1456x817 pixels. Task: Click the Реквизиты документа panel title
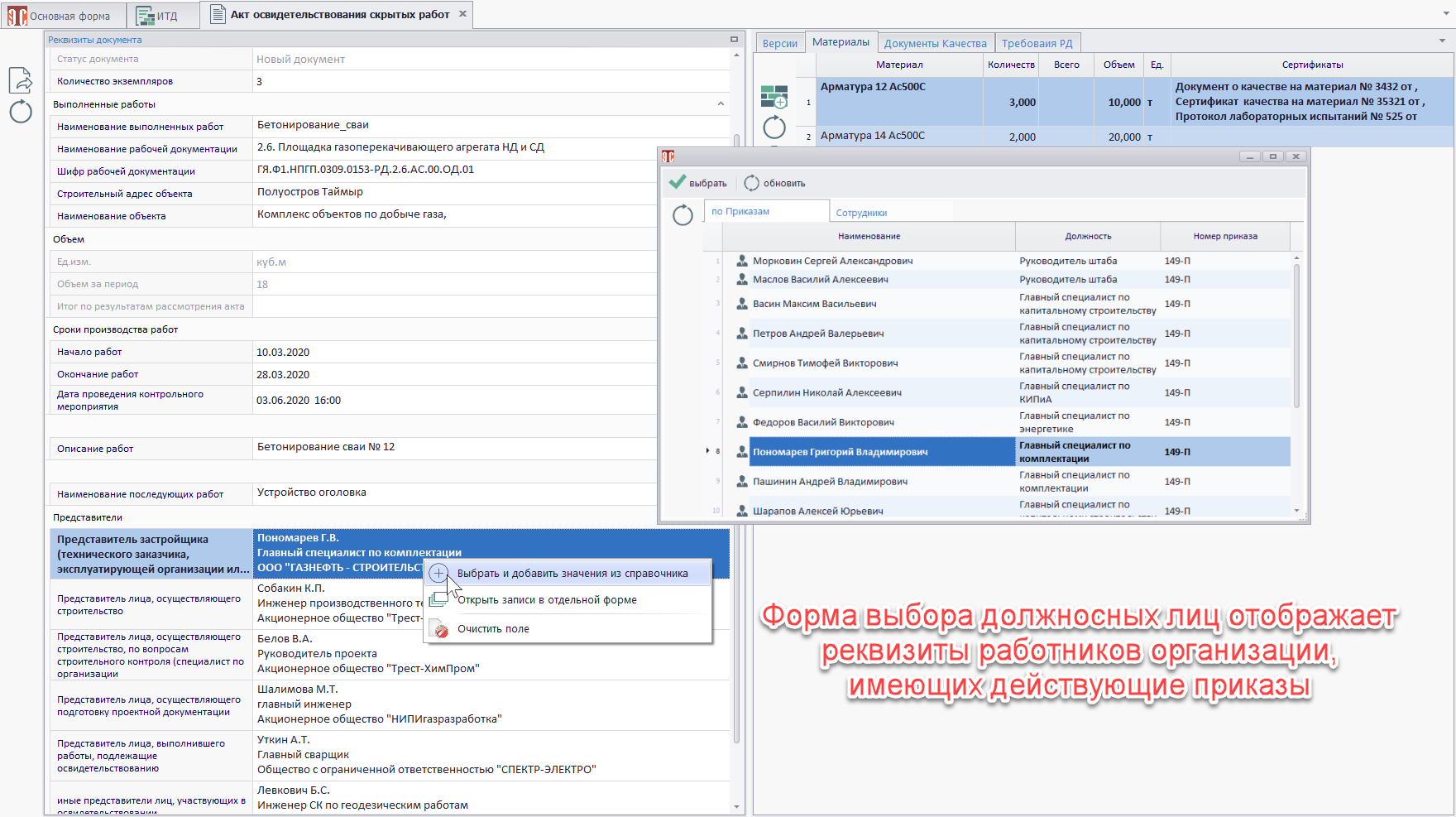point(95,40)
